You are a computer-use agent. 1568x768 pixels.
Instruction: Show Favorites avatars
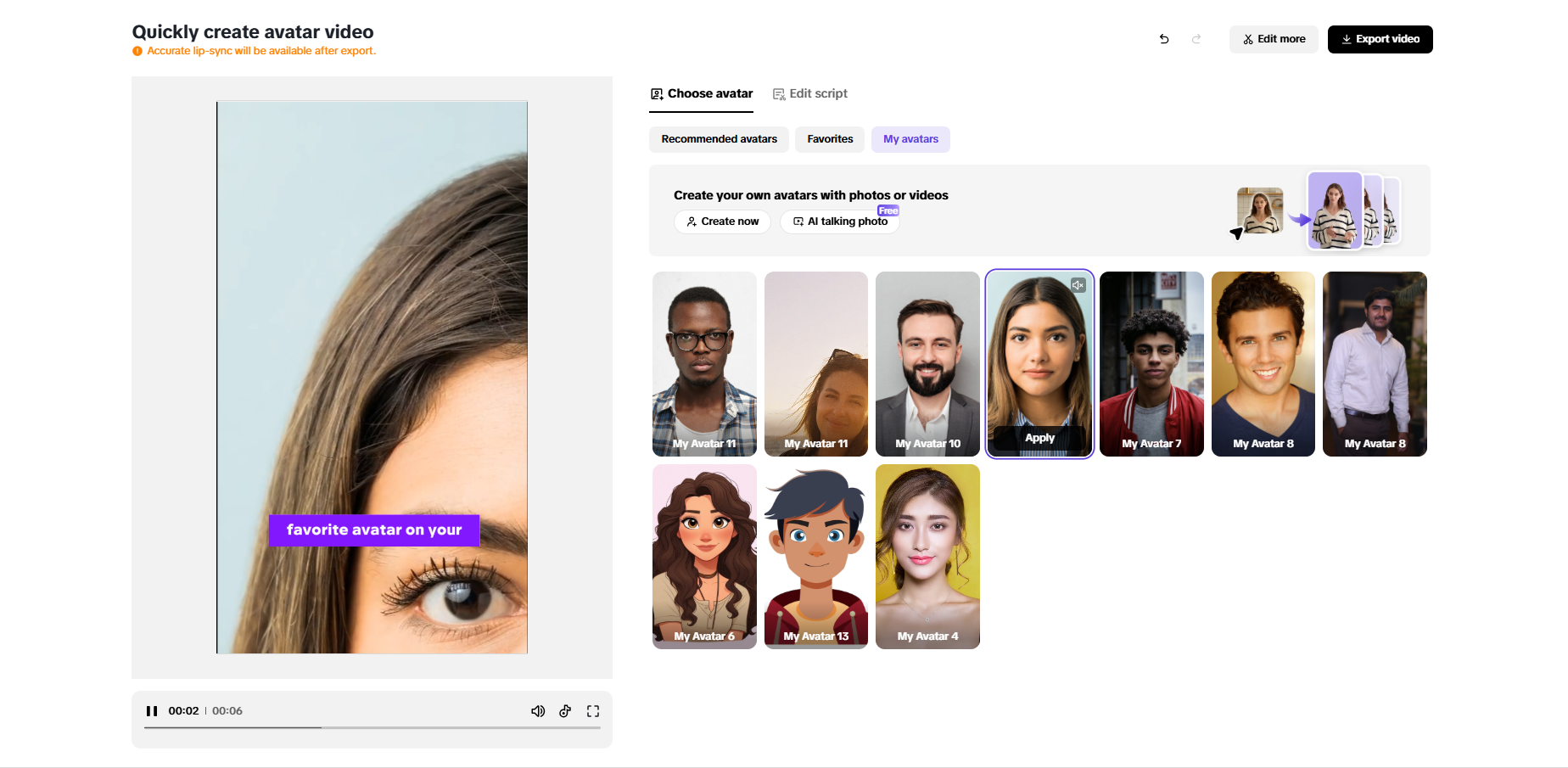tap(829, 139)
